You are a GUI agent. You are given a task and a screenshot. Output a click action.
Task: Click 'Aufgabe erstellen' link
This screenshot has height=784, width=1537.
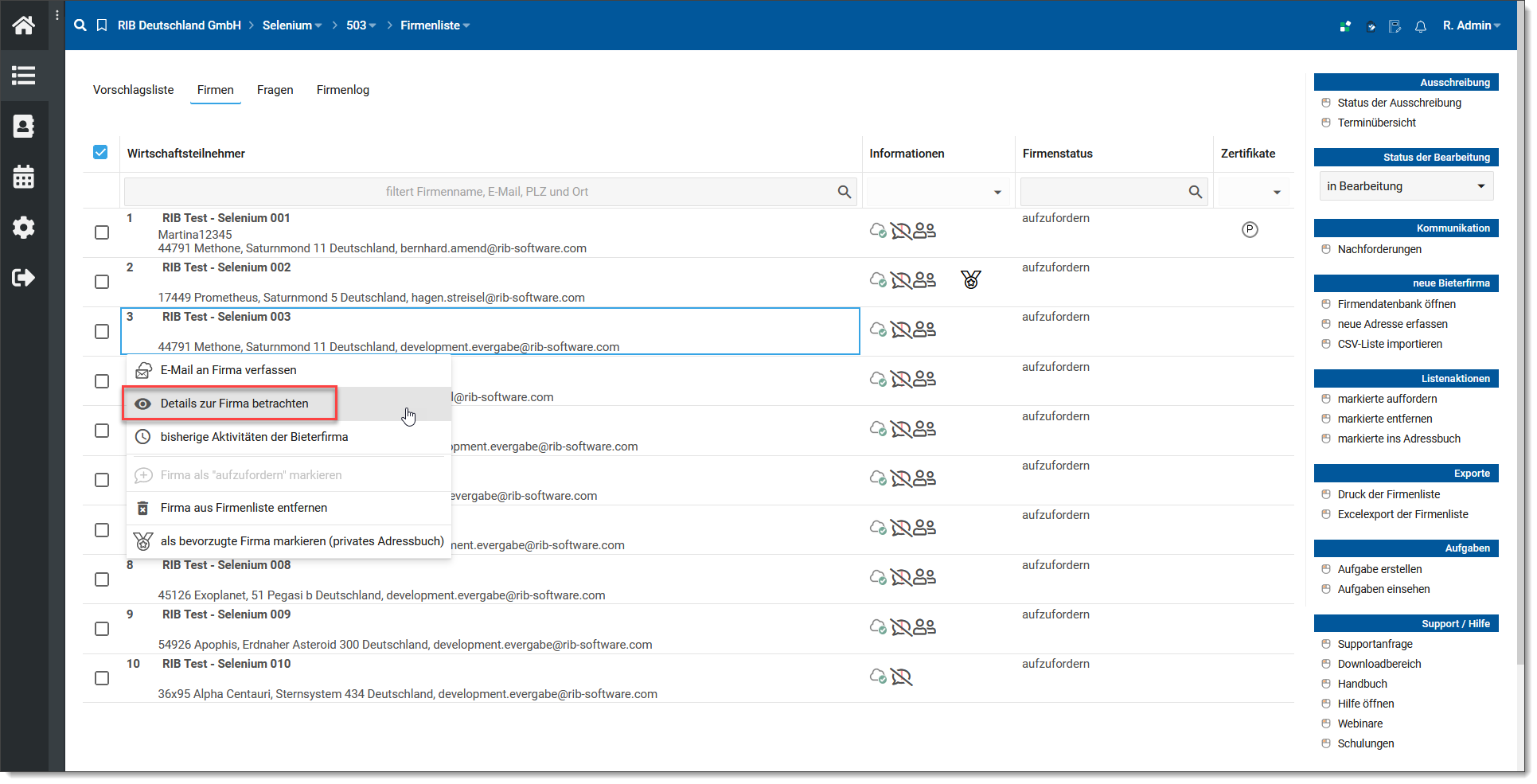(x=1379, y=569)
